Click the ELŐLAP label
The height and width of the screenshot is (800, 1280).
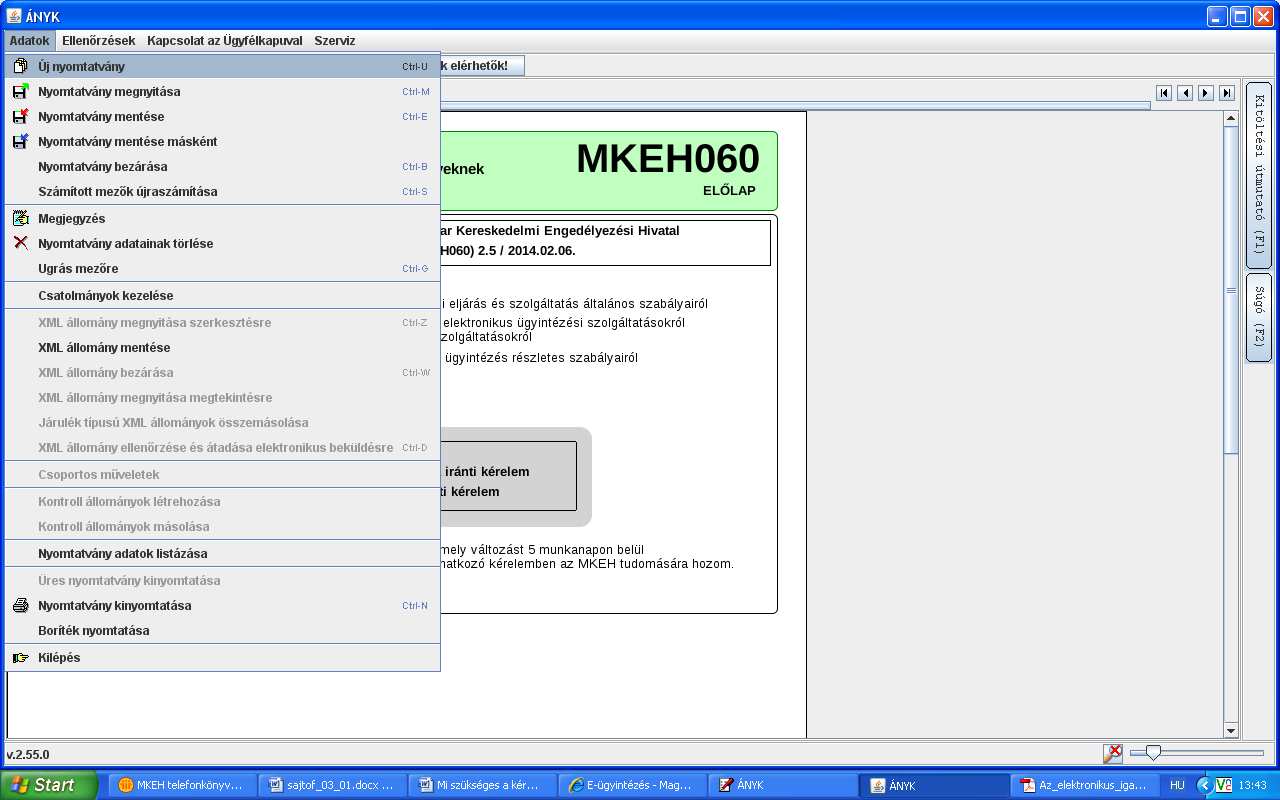coord(729,191)
